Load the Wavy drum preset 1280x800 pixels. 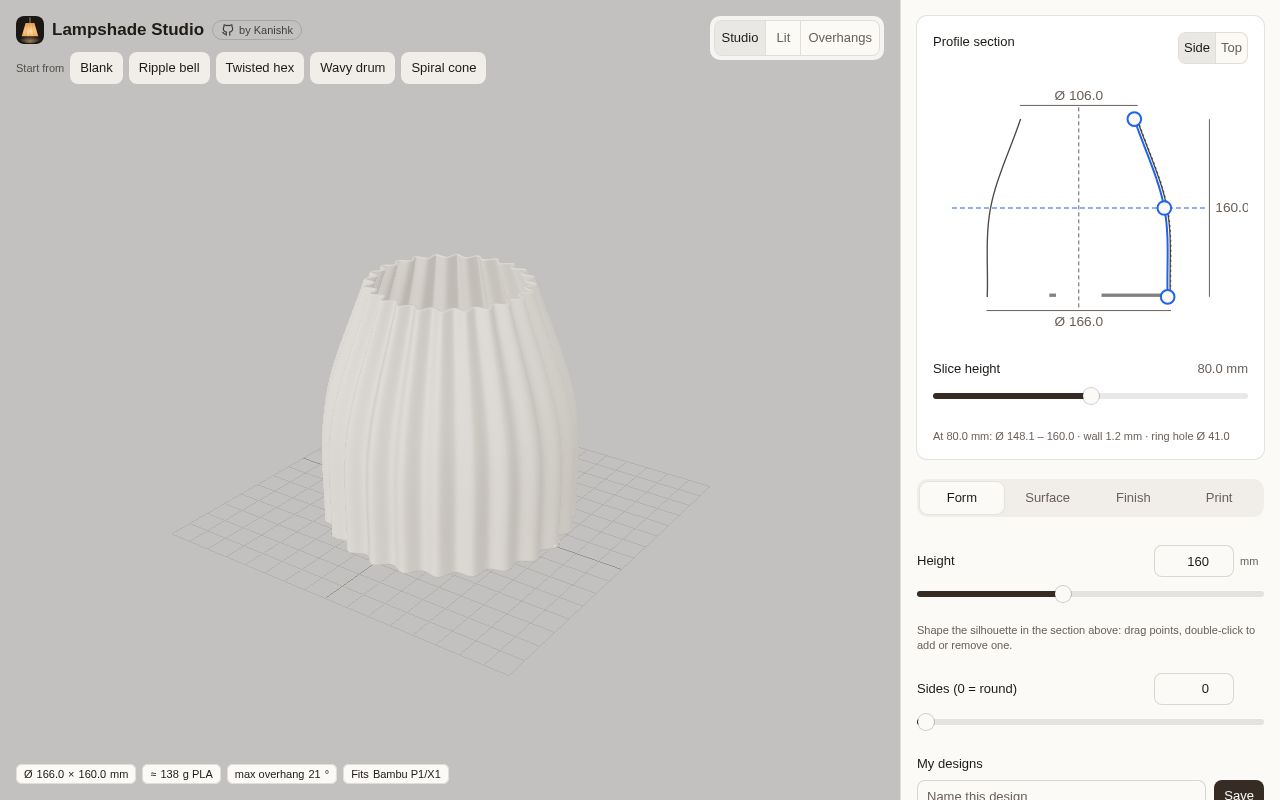(352, 68)
